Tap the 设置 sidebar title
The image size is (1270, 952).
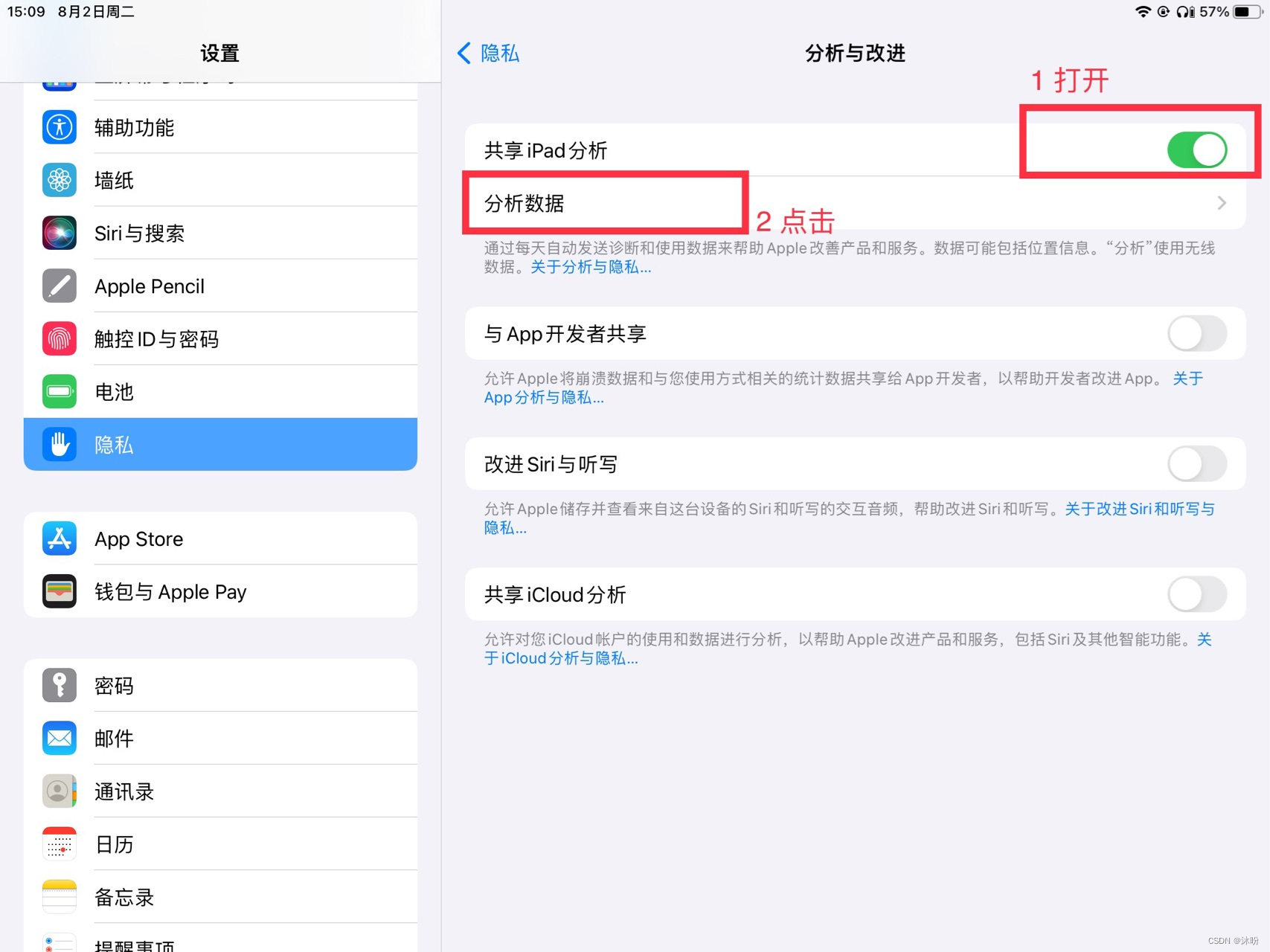[220, 53]
